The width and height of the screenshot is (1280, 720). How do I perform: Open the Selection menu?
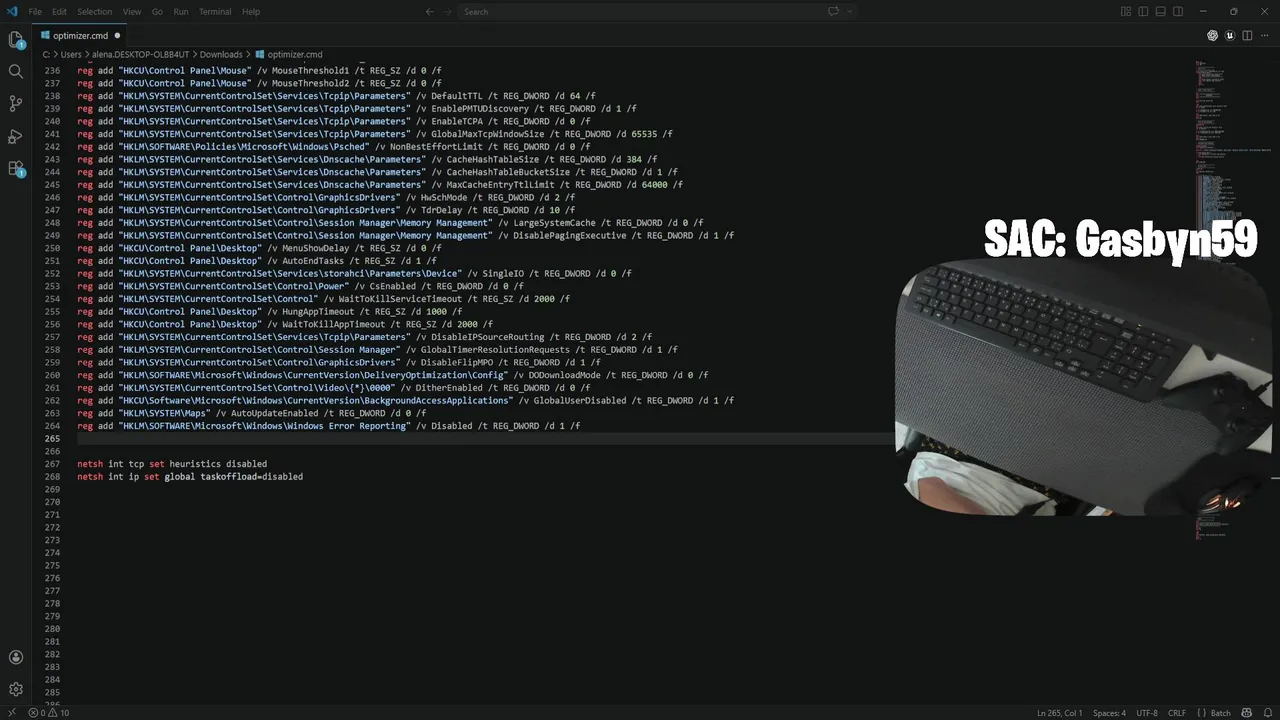pos(95,11)
